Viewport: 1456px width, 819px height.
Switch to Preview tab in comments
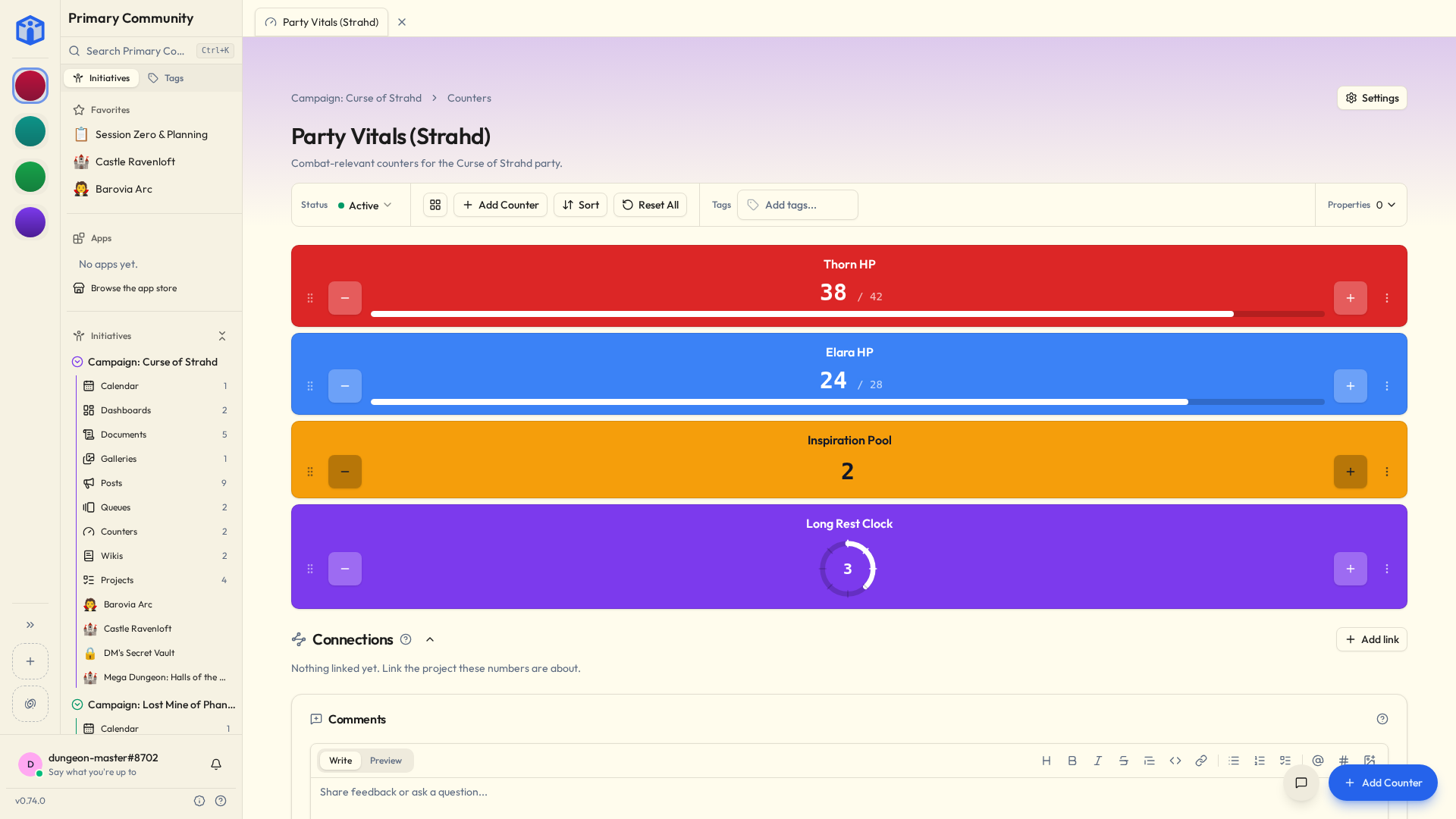[386, 761]
